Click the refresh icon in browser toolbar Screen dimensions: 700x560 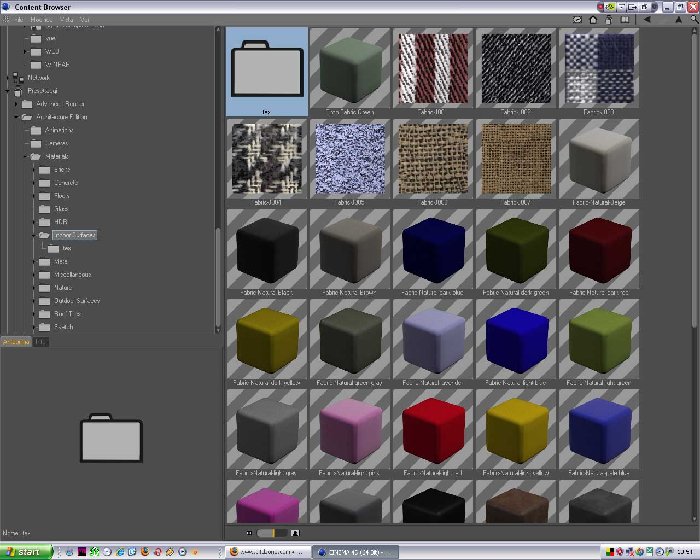[578, 20]
